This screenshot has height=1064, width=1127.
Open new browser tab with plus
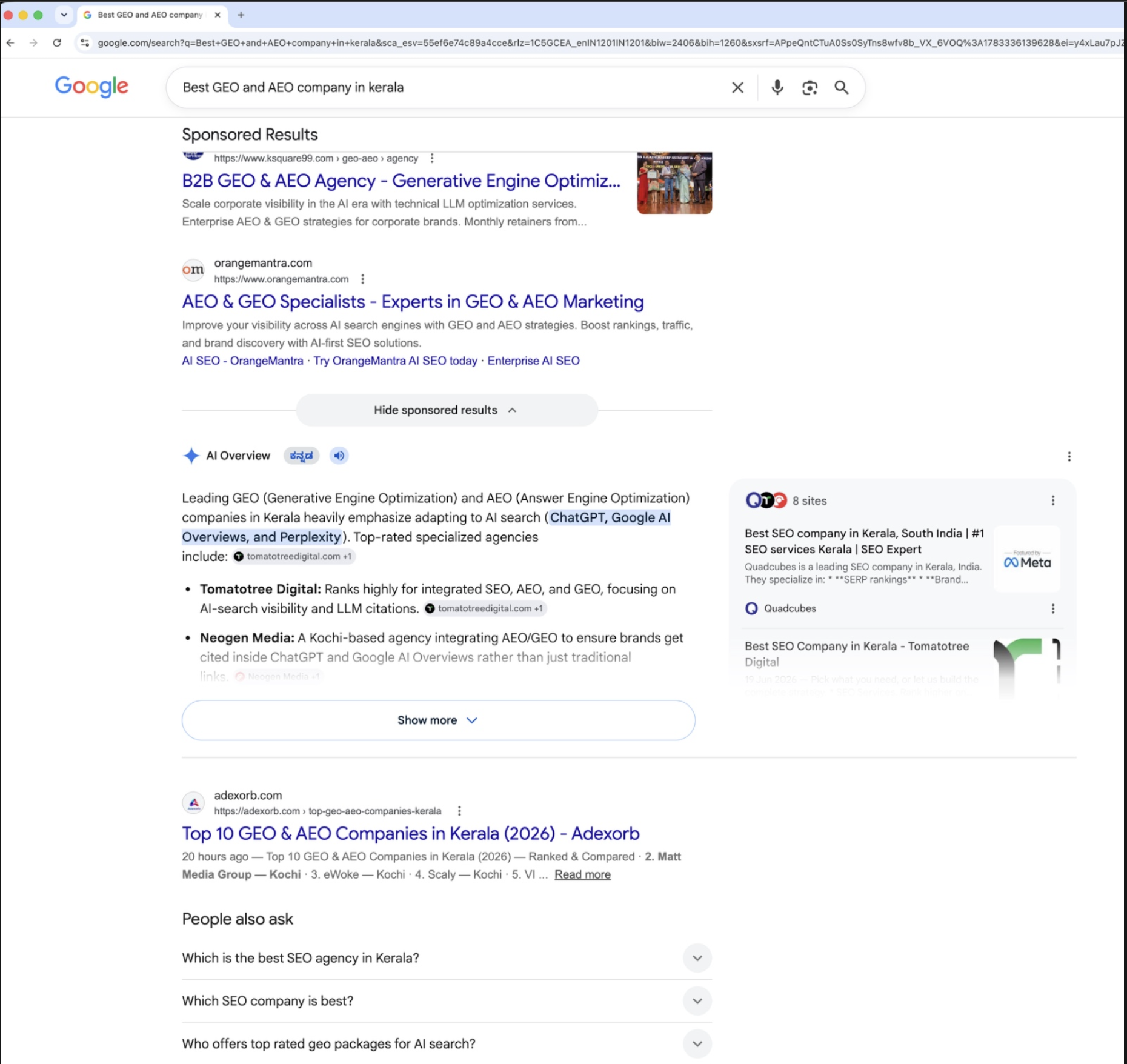coord(241,15)
